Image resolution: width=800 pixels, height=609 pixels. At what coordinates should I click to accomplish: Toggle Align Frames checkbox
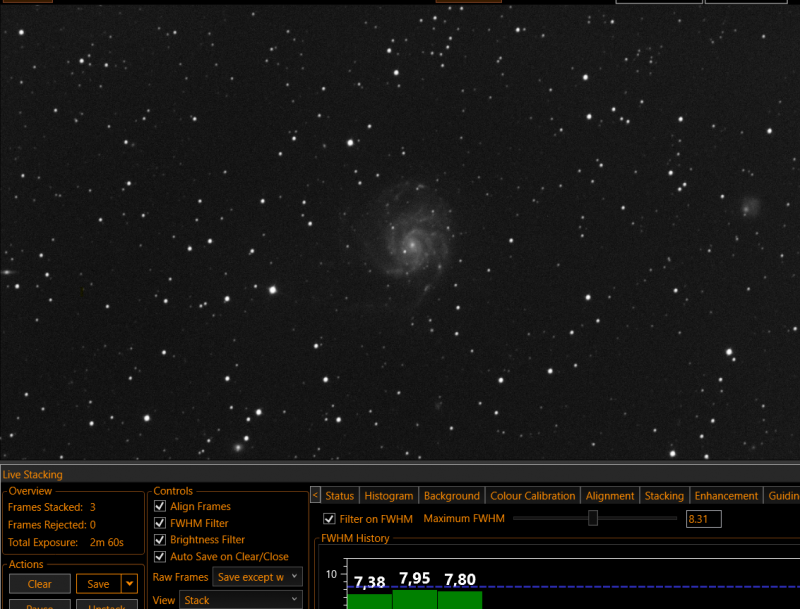(x=160, y=506)
